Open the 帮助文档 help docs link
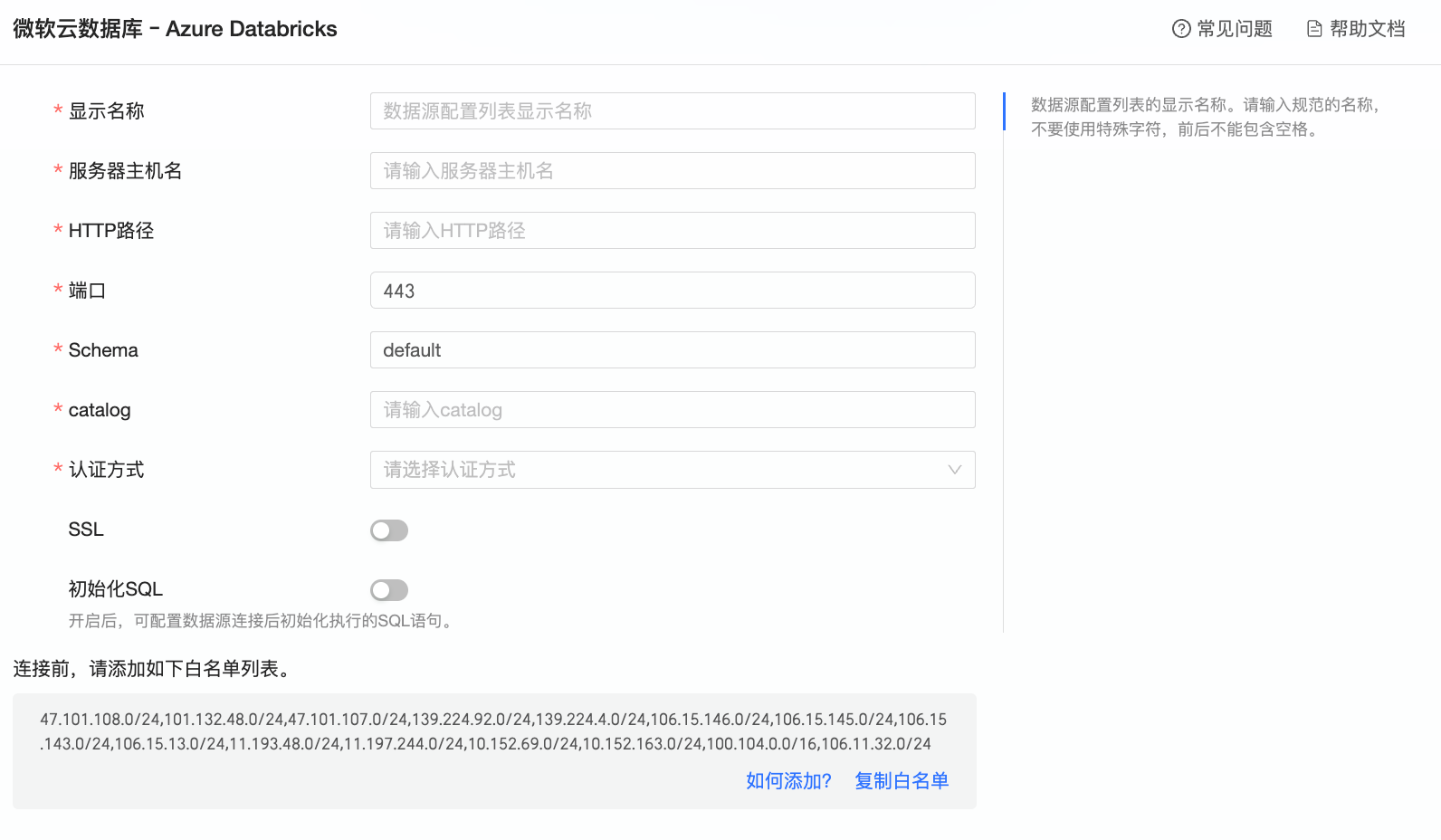The width and height of the screenshot is (1441, 840). coord(1356,29)
